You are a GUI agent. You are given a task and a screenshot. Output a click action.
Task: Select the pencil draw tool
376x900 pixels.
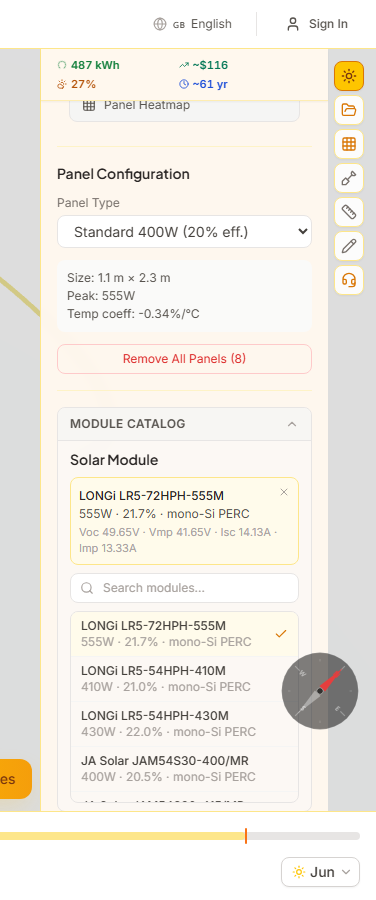click(x=349, y=246)
